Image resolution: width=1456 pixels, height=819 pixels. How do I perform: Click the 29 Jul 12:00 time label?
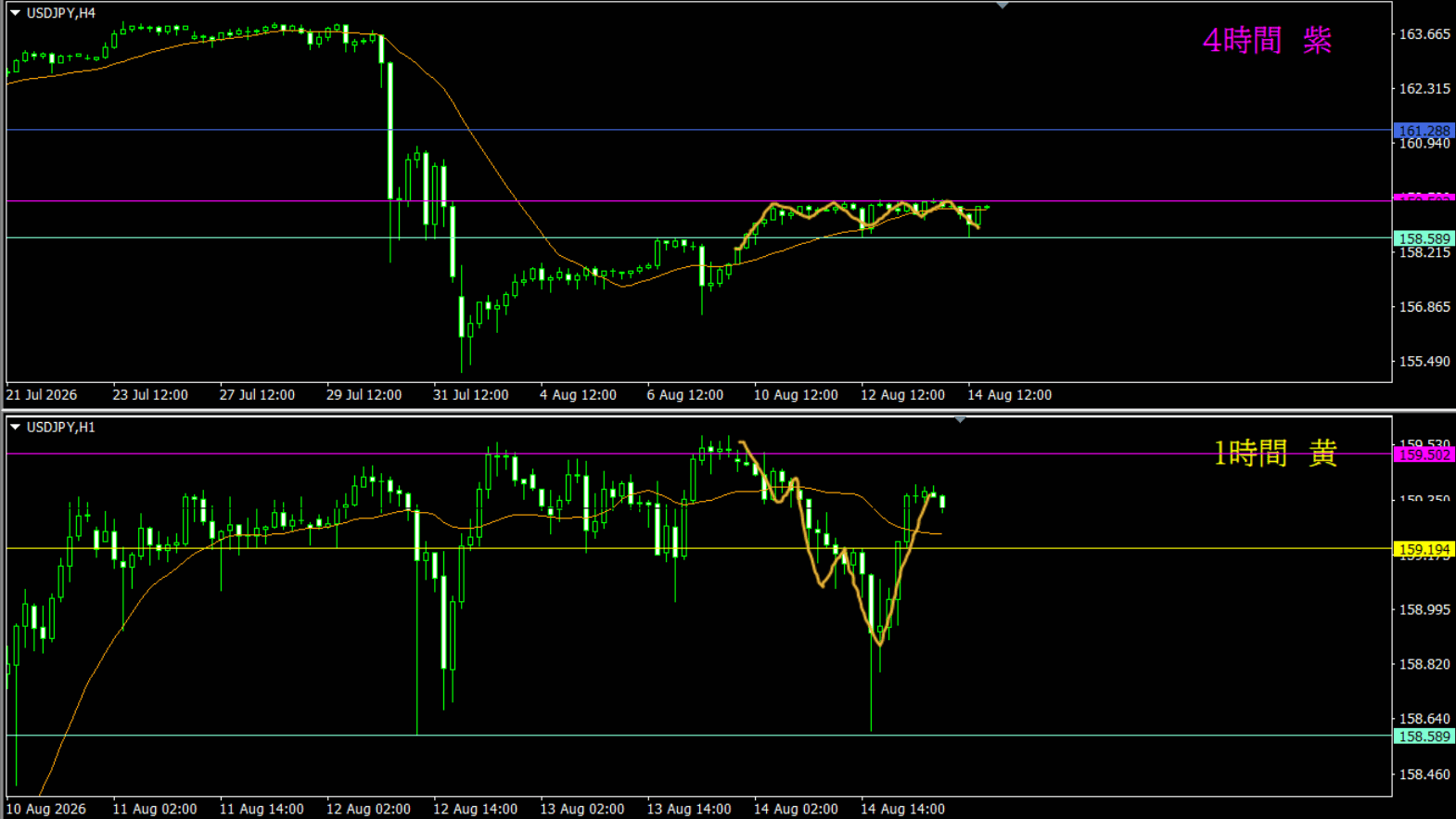coord(364,395)
